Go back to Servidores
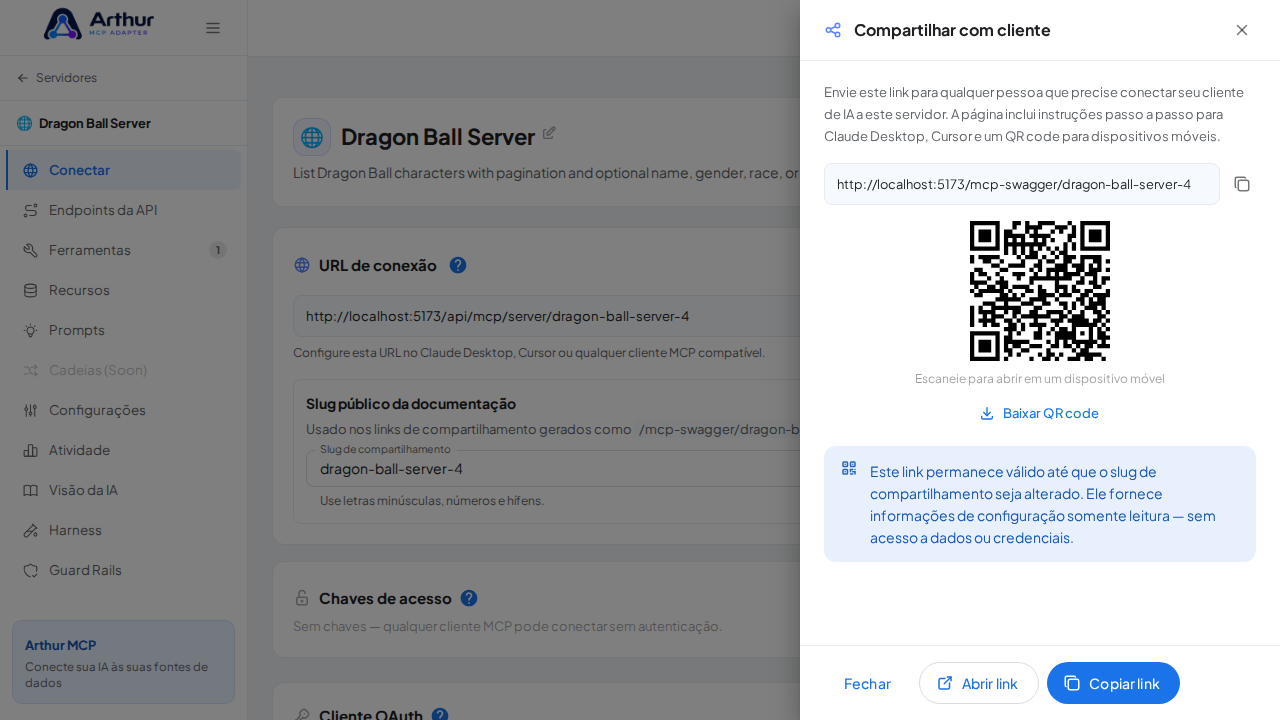Screen dimensions: 1280x720 57,78
